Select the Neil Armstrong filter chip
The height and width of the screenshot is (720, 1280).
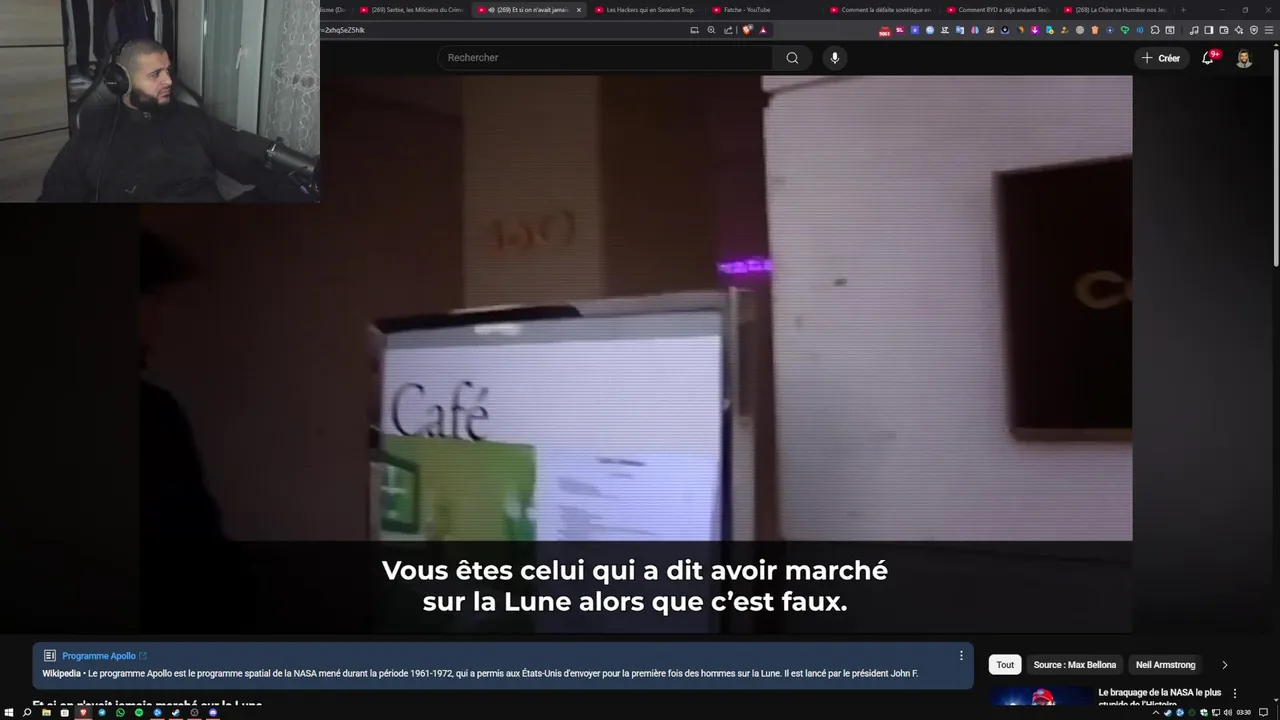[1165, 665]
